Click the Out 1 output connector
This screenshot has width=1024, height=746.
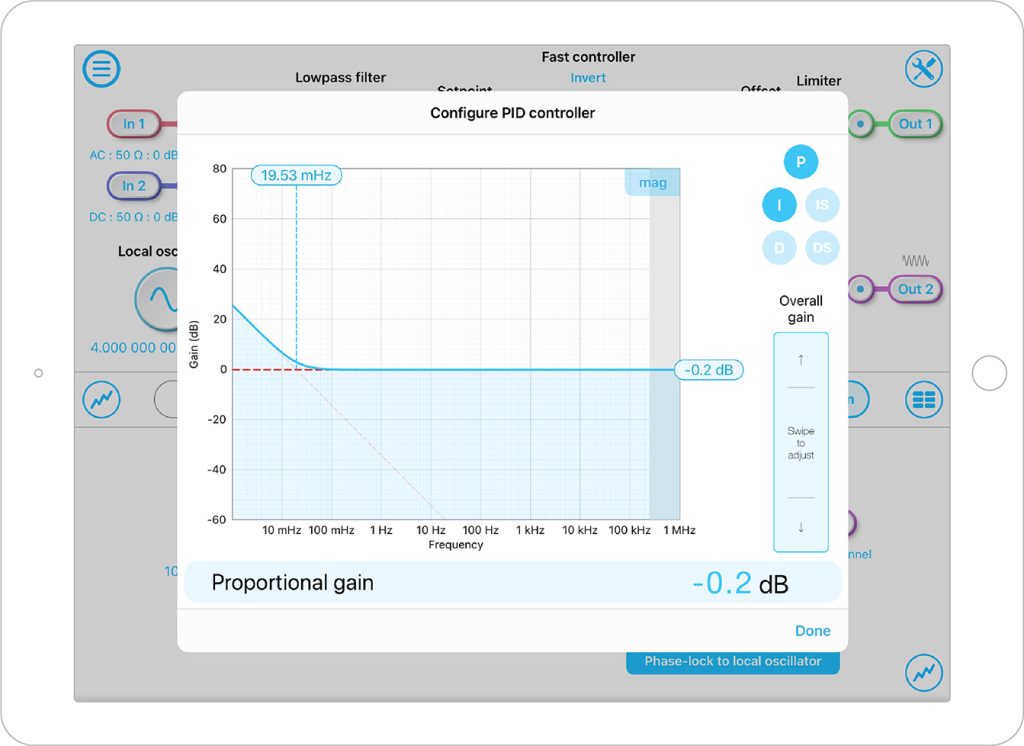tap(914, 124)
